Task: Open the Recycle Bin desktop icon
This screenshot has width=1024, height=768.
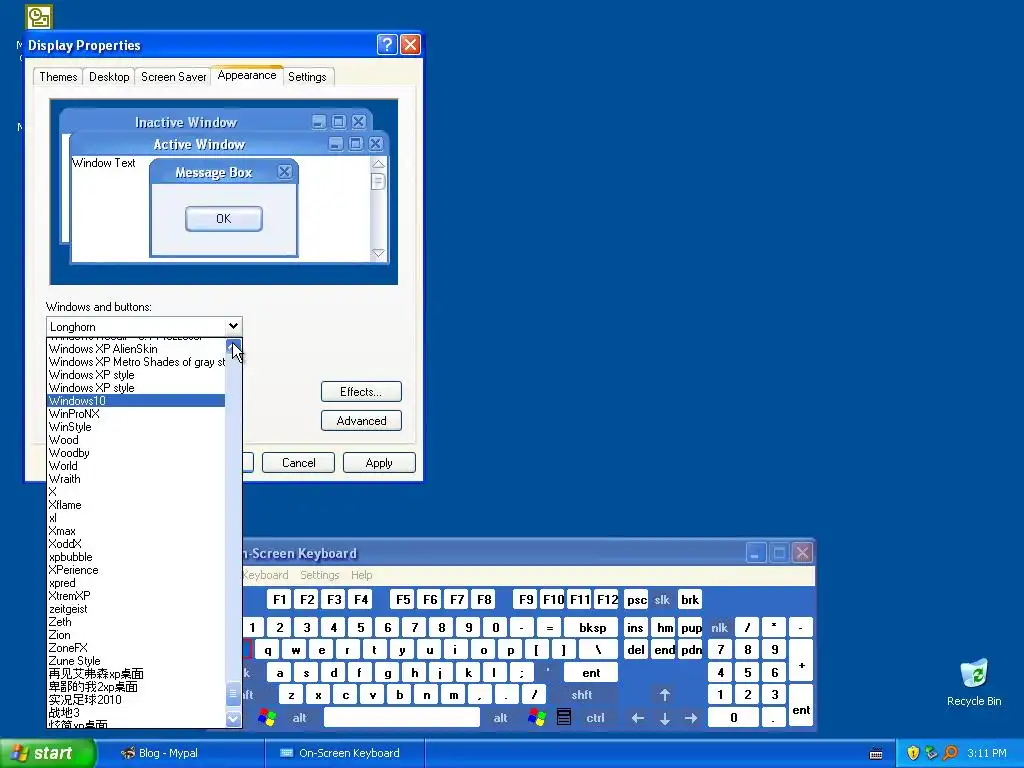Action: click(974, 682)
